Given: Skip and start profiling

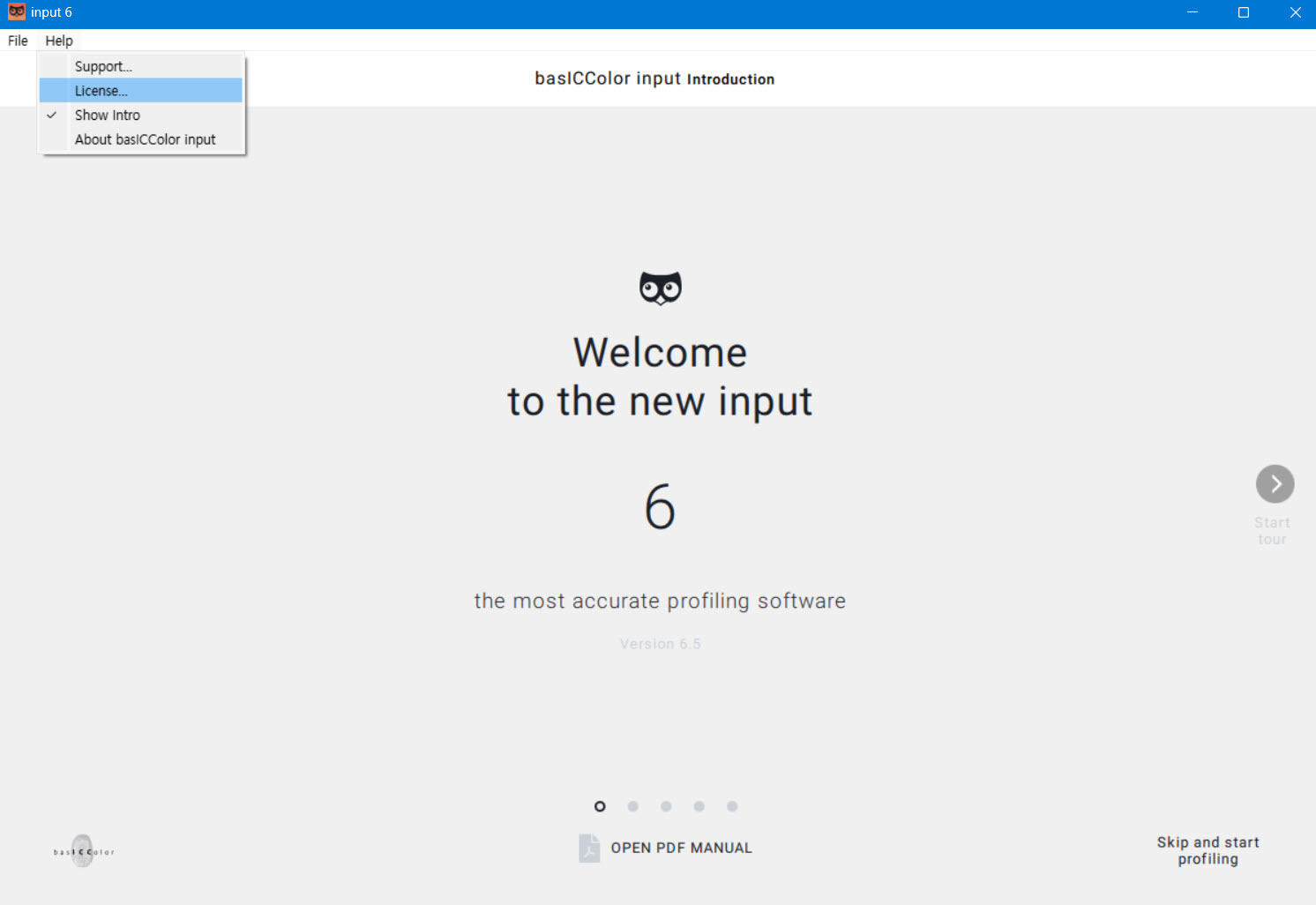Looking at the screenshot, I should click(1208, 850).
